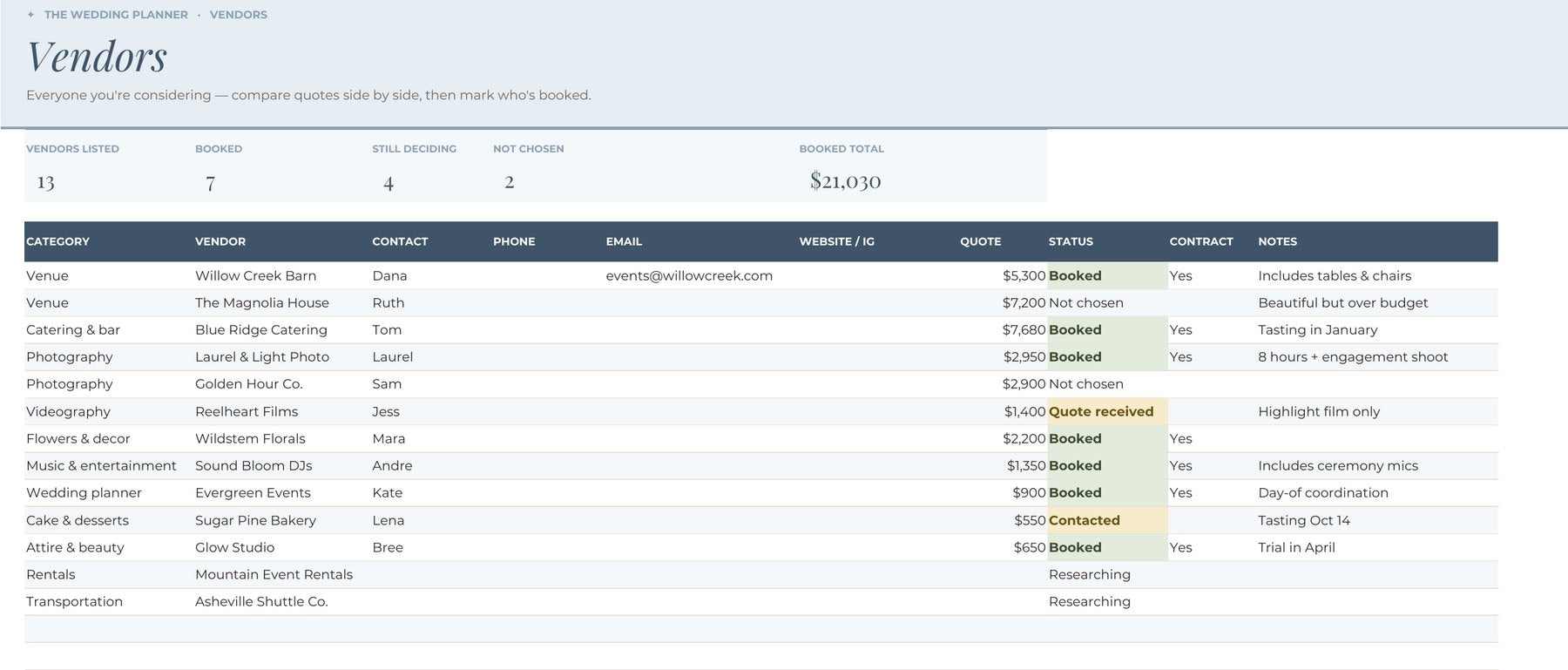Select the Golden Hour Co. vendor cell
This screenshot has height=670, width=1568.
point(248,383)
